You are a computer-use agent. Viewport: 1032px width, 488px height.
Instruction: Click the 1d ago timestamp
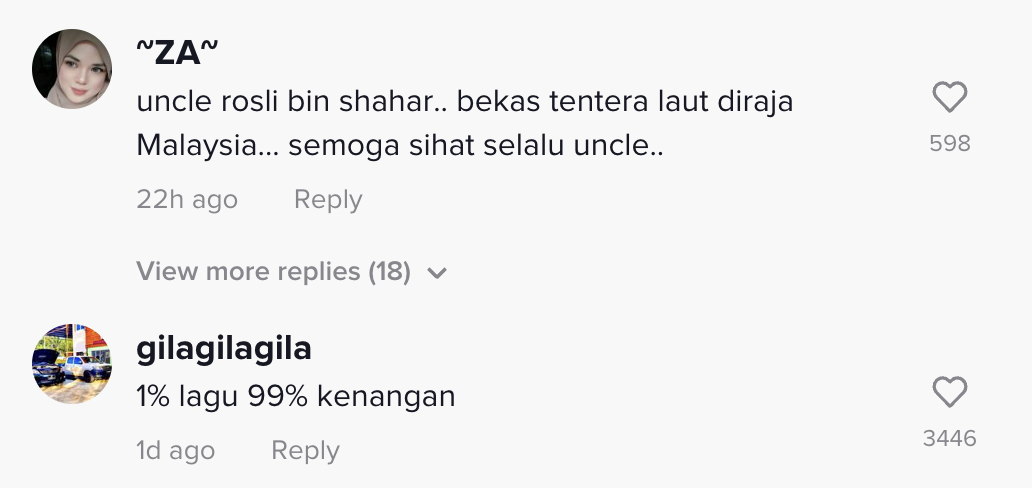pyautogui.click(x=175, y=451)
